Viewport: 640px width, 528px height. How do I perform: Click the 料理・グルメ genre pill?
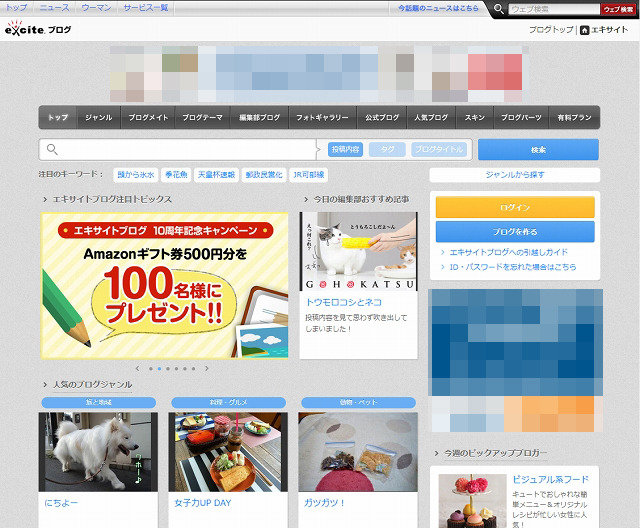click(x=229, y=402)
